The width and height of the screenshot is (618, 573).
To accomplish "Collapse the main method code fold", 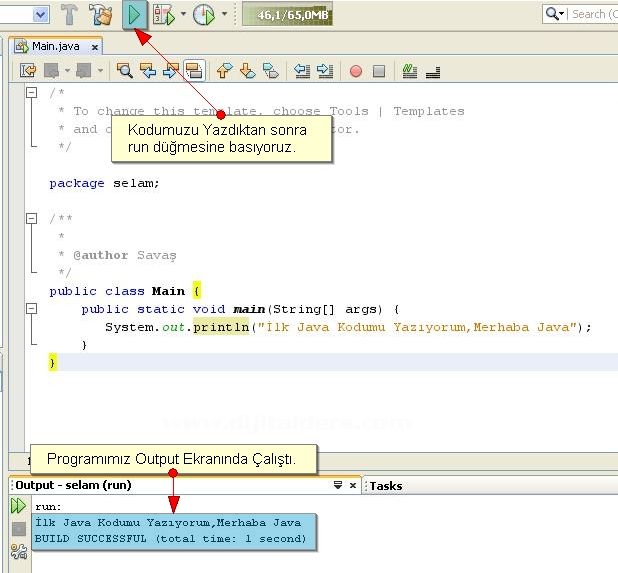I will tap(32, 309).
